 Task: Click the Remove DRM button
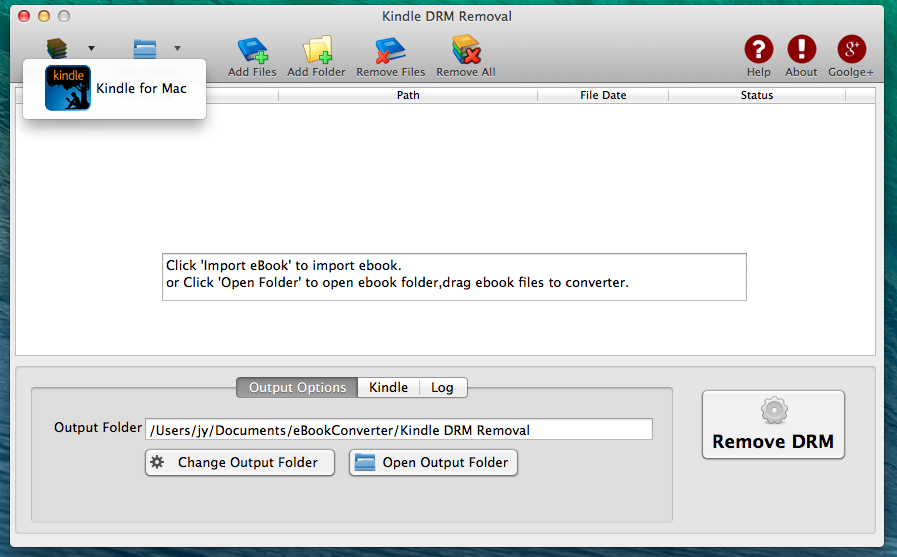pyautogui.click(x=773, y=424)
